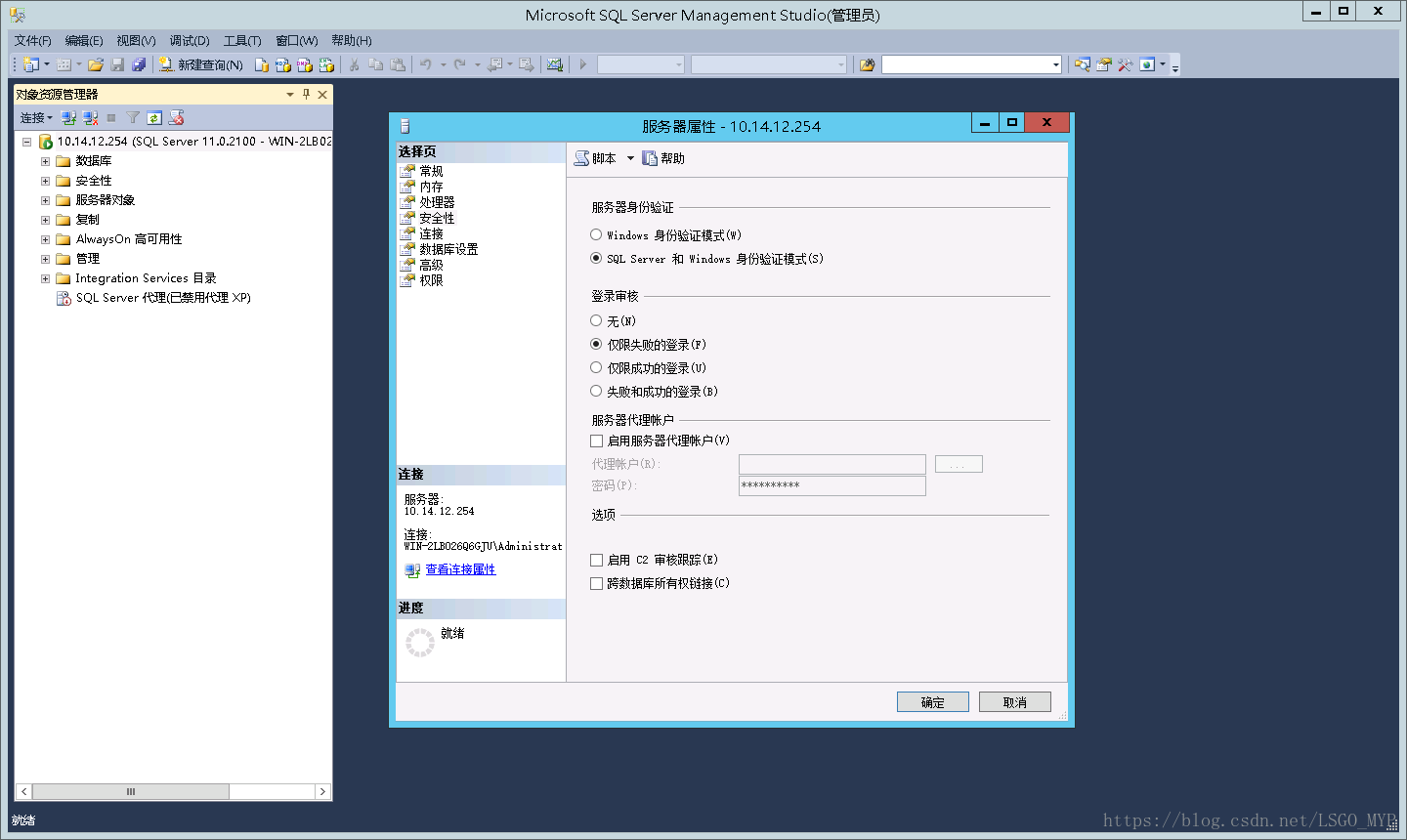Enable 启用 C2 审核跟踪 checkbox
The width and height of the screenshot is (1407, 840).
tap(597, 560)
